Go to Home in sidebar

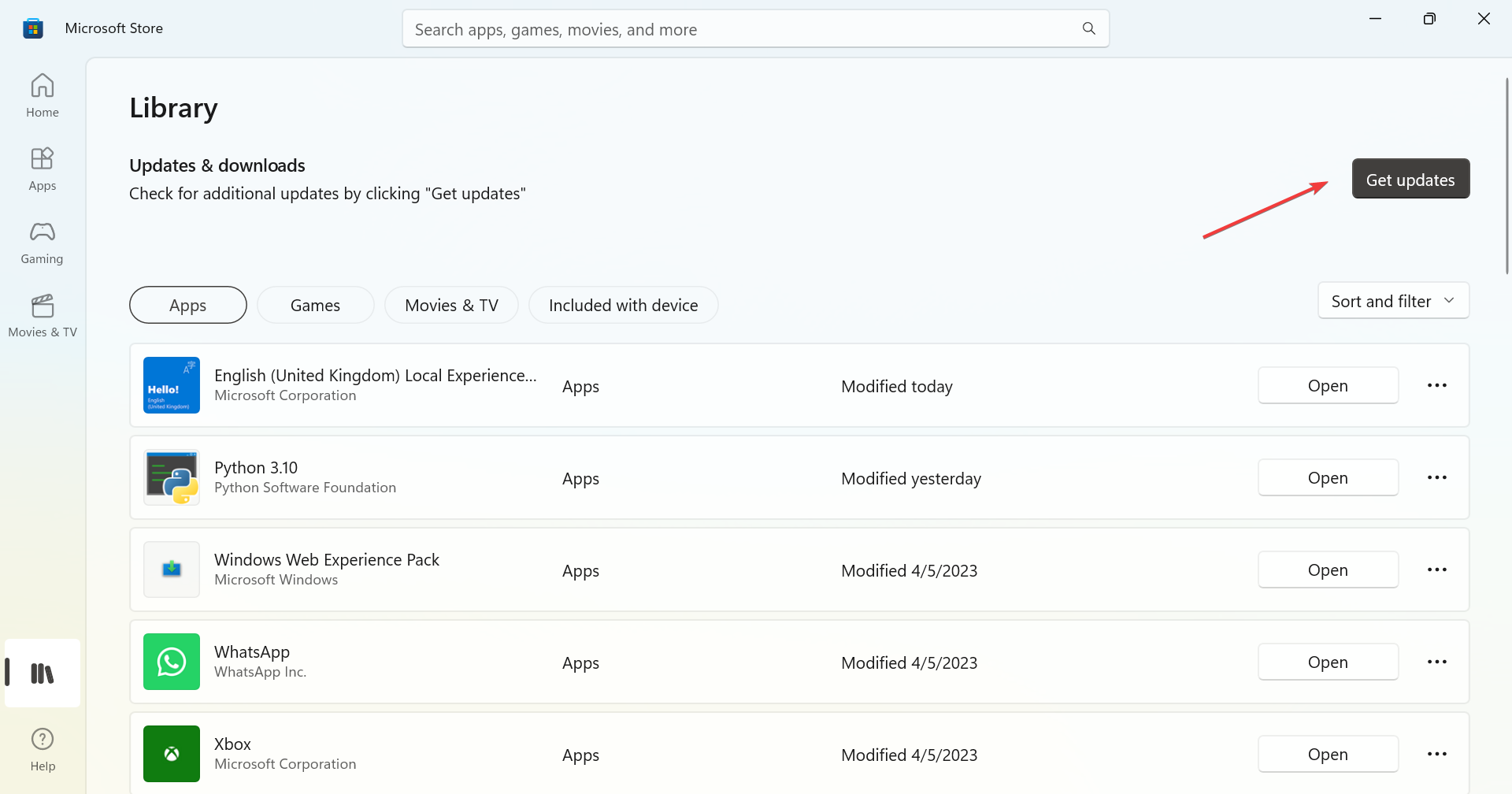(43, 95)
